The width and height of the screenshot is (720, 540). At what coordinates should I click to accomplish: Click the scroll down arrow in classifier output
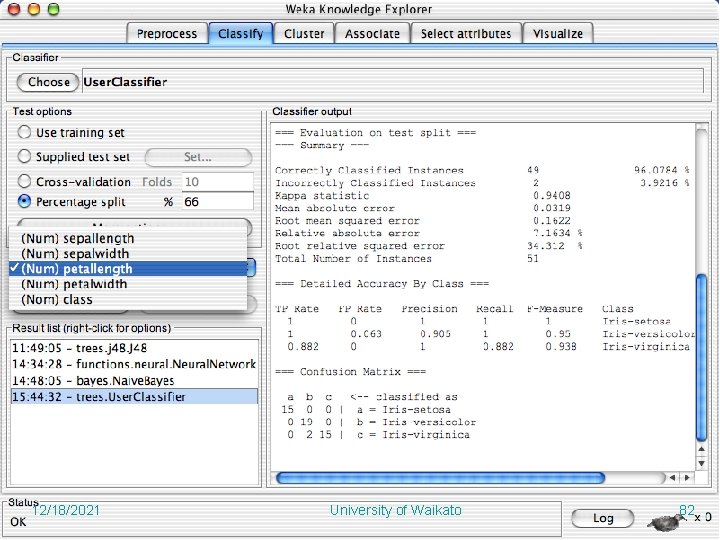702,463
